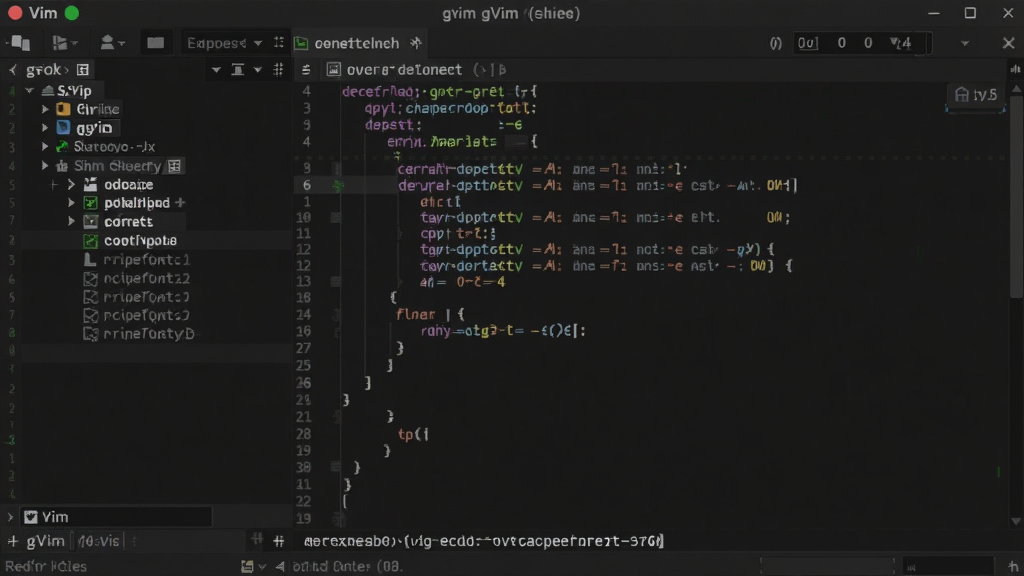1024x576 pixels.
Task: Toggle the rrineTontyD checkbox icon
Action: (x=91, y=334)
